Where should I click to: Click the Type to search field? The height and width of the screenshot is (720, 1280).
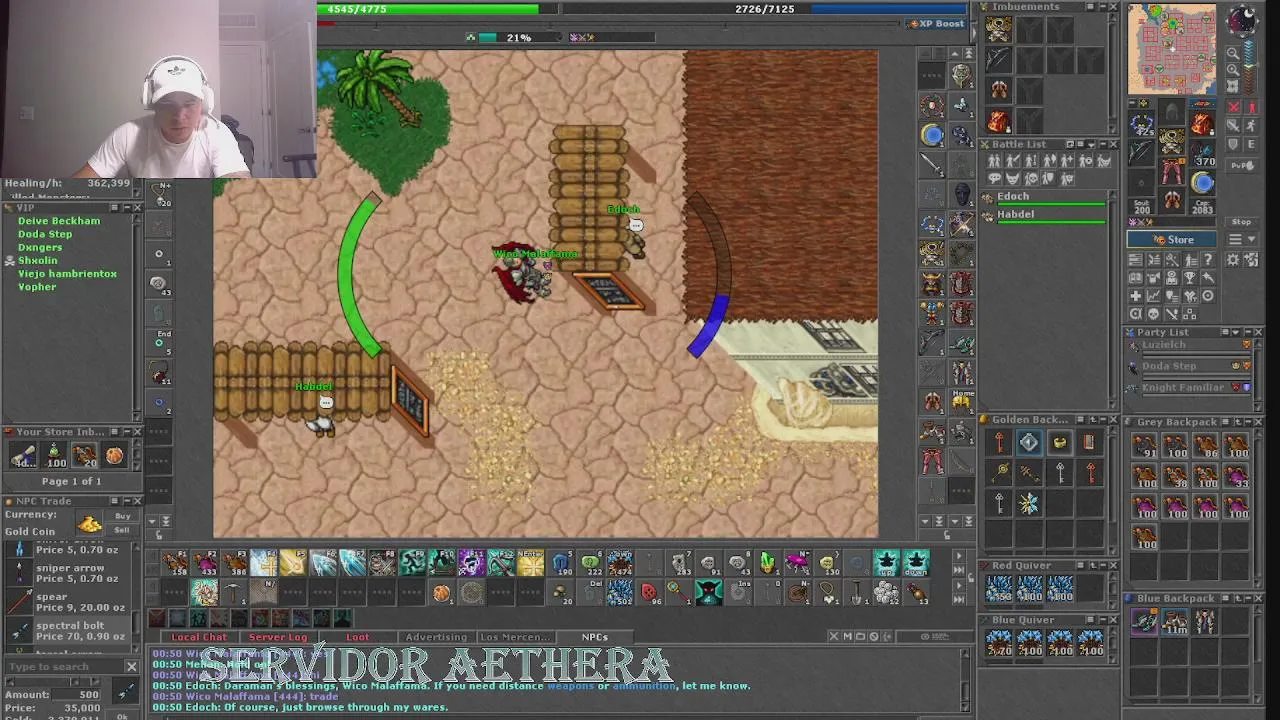pyautogui.click(x=64, y=666)
